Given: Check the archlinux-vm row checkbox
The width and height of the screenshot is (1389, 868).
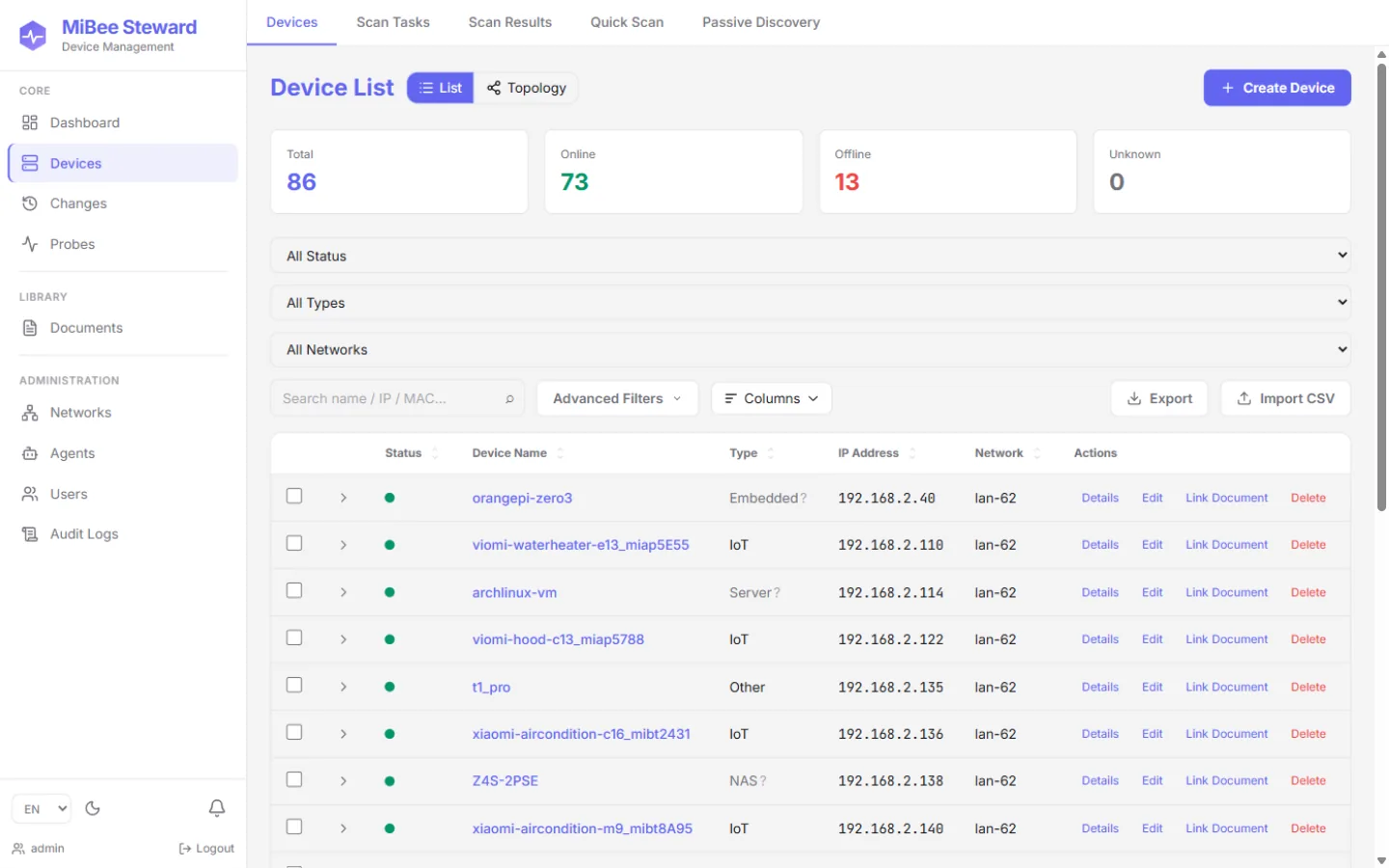Looking at the screenshot, I should pos(294,590).
